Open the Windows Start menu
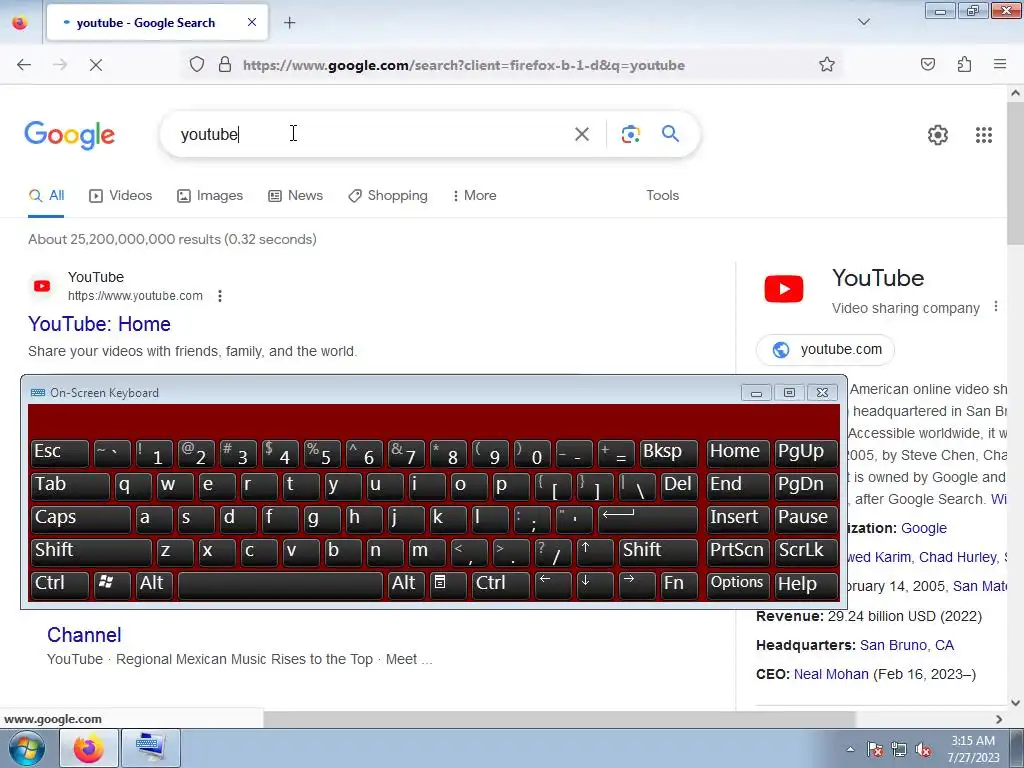1024x768 pixels. (26, 748)
